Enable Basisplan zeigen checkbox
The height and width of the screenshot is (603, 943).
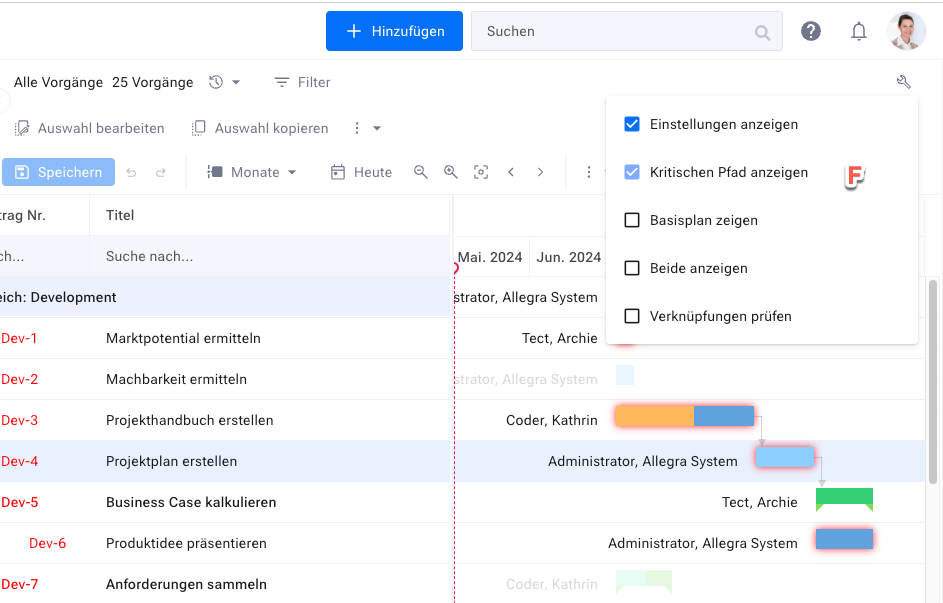tap(632, 221)
